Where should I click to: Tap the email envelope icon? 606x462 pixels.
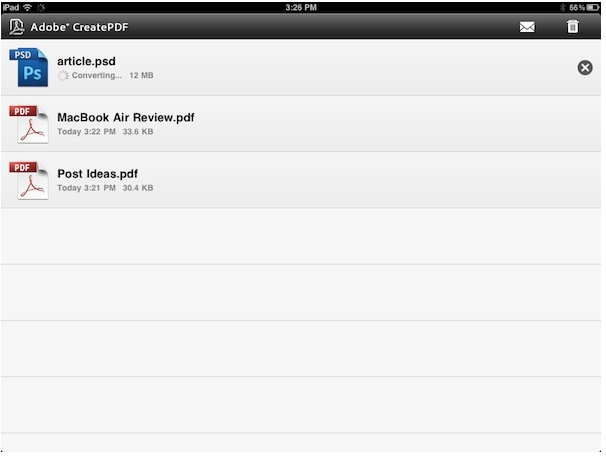tap(527, 27)
